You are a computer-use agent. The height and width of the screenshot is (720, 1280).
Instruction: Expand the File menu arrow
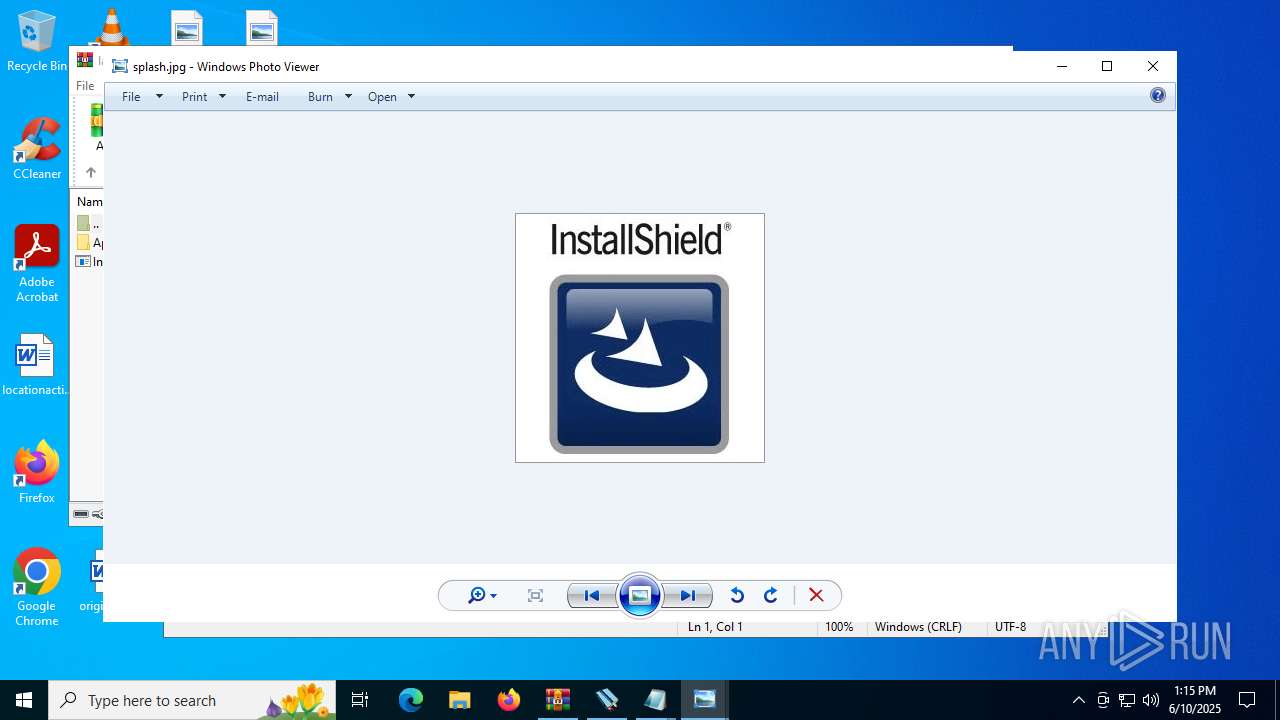point(159,97)
